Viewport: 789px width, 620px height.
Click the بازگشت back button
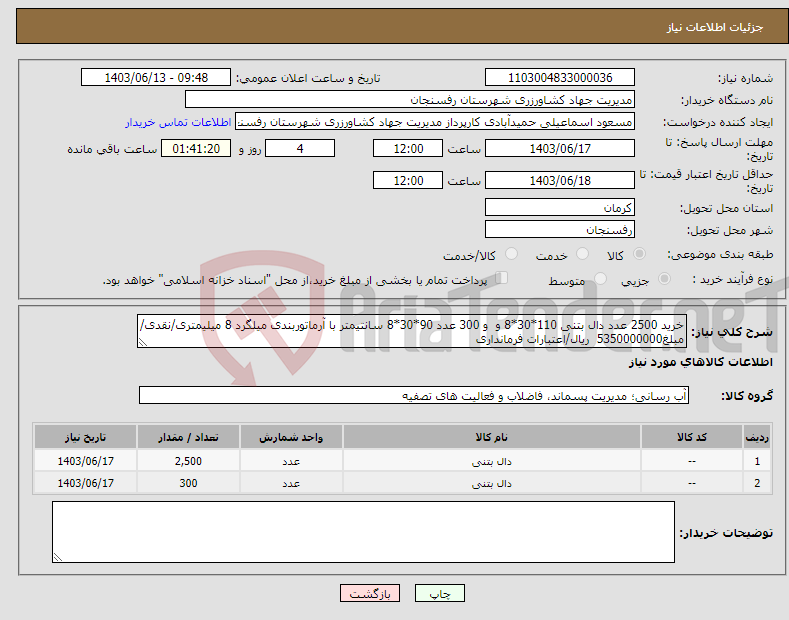point(370,593)
